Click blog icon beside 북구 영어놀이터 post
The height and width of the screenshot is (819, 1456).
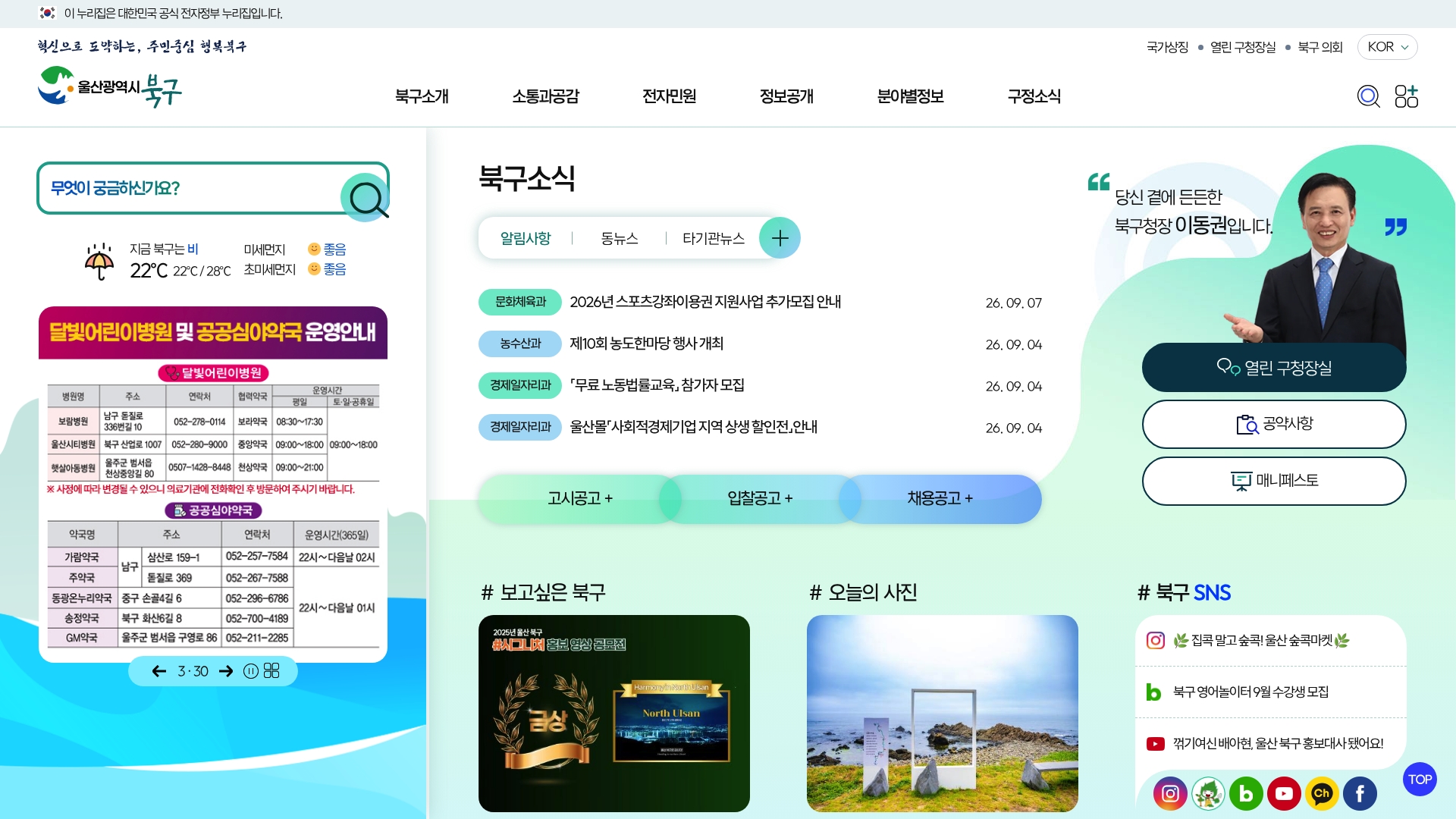coord(1153,692)
